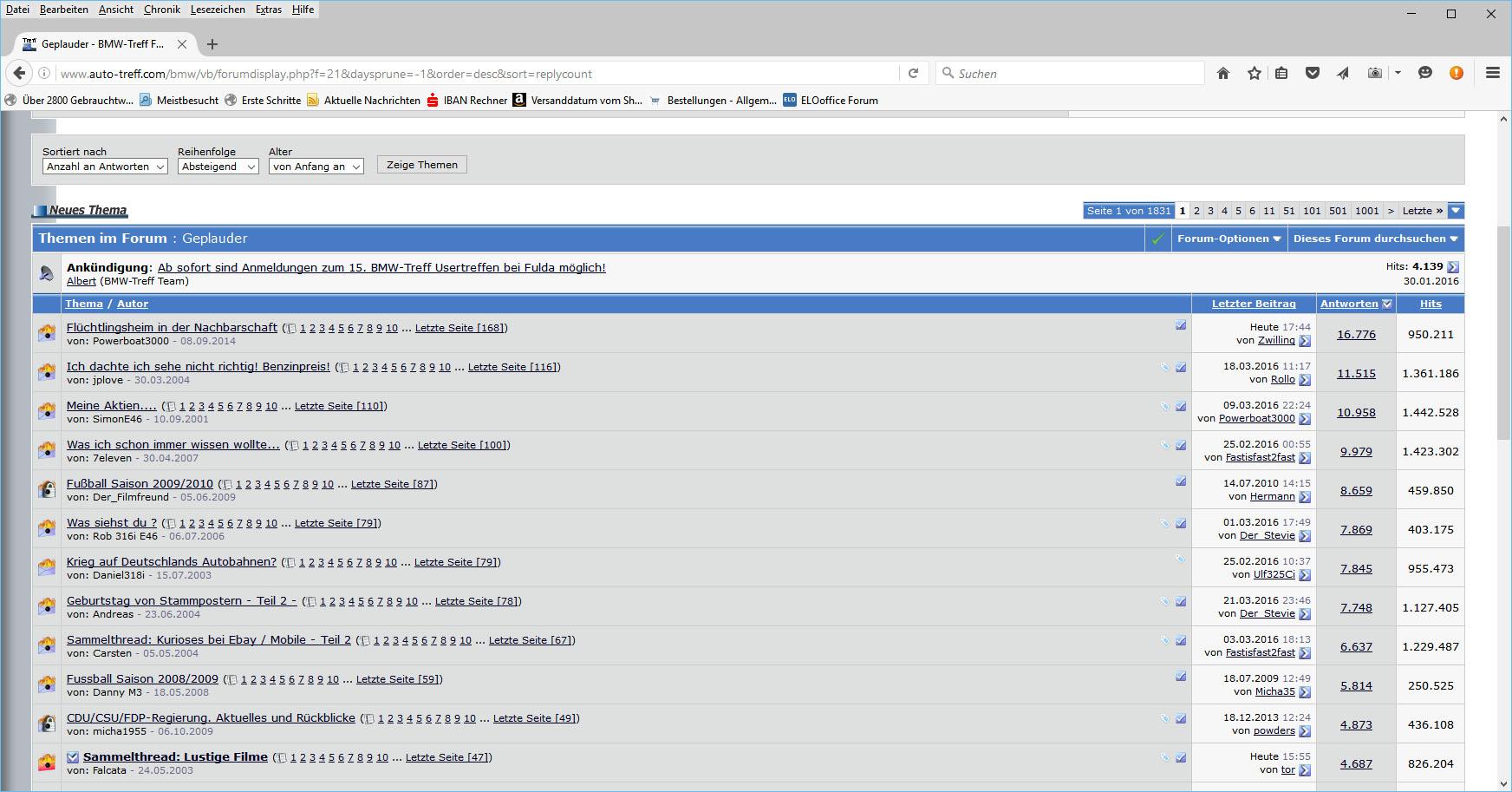Open the Chronik menu
This screenshot has width=1512, height=792.
pos(162,10)
